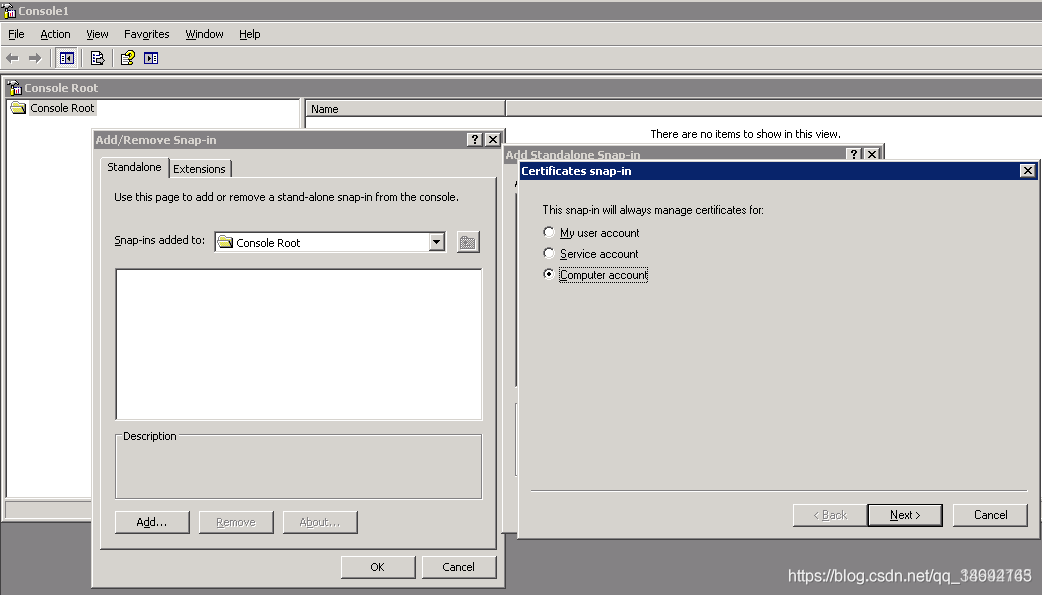Click the Export List toolbar icon

97,59
